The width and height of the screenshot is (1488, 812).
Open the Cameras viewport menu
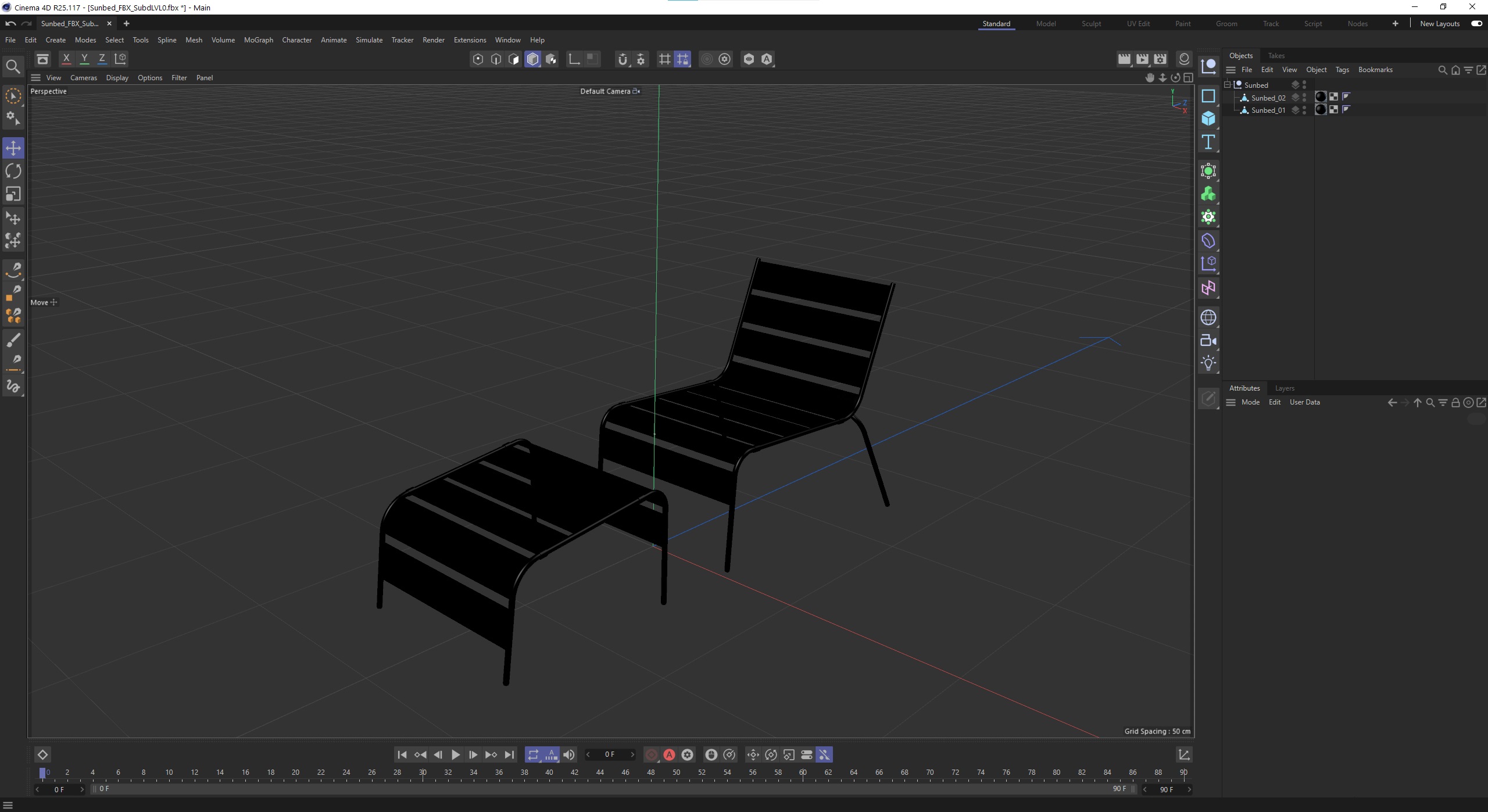(84, 78)
